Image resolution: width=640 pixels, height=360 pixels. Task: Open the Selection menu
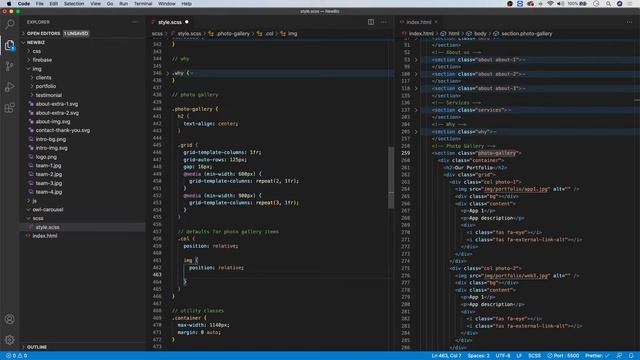point(74,4)
